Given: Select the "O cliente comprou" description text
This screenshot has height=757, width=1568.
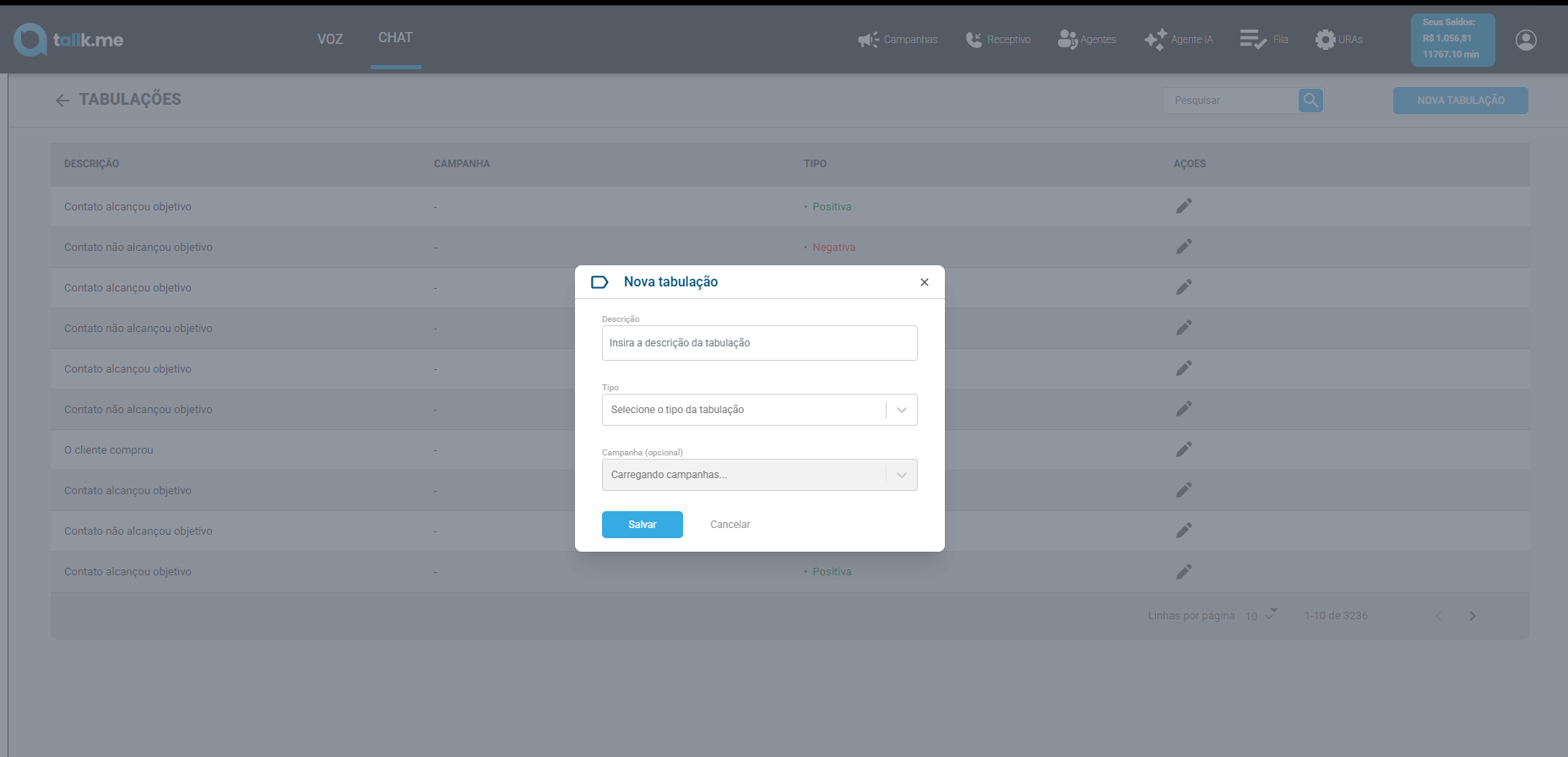Looking at the screenshot, I should [109, 450].
